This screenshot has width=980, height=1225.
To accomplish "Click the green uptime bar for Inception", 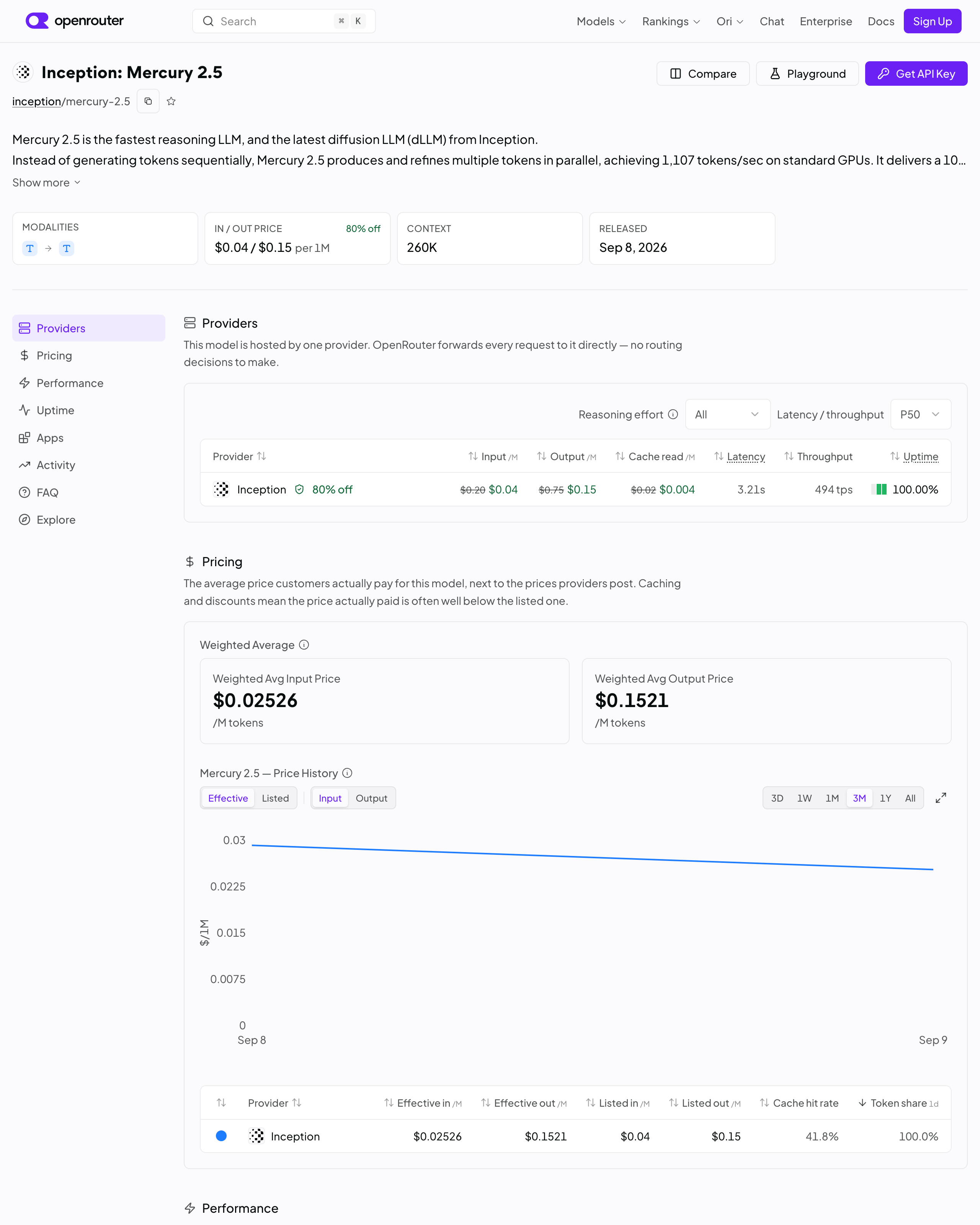I will [x=879, y=489].
